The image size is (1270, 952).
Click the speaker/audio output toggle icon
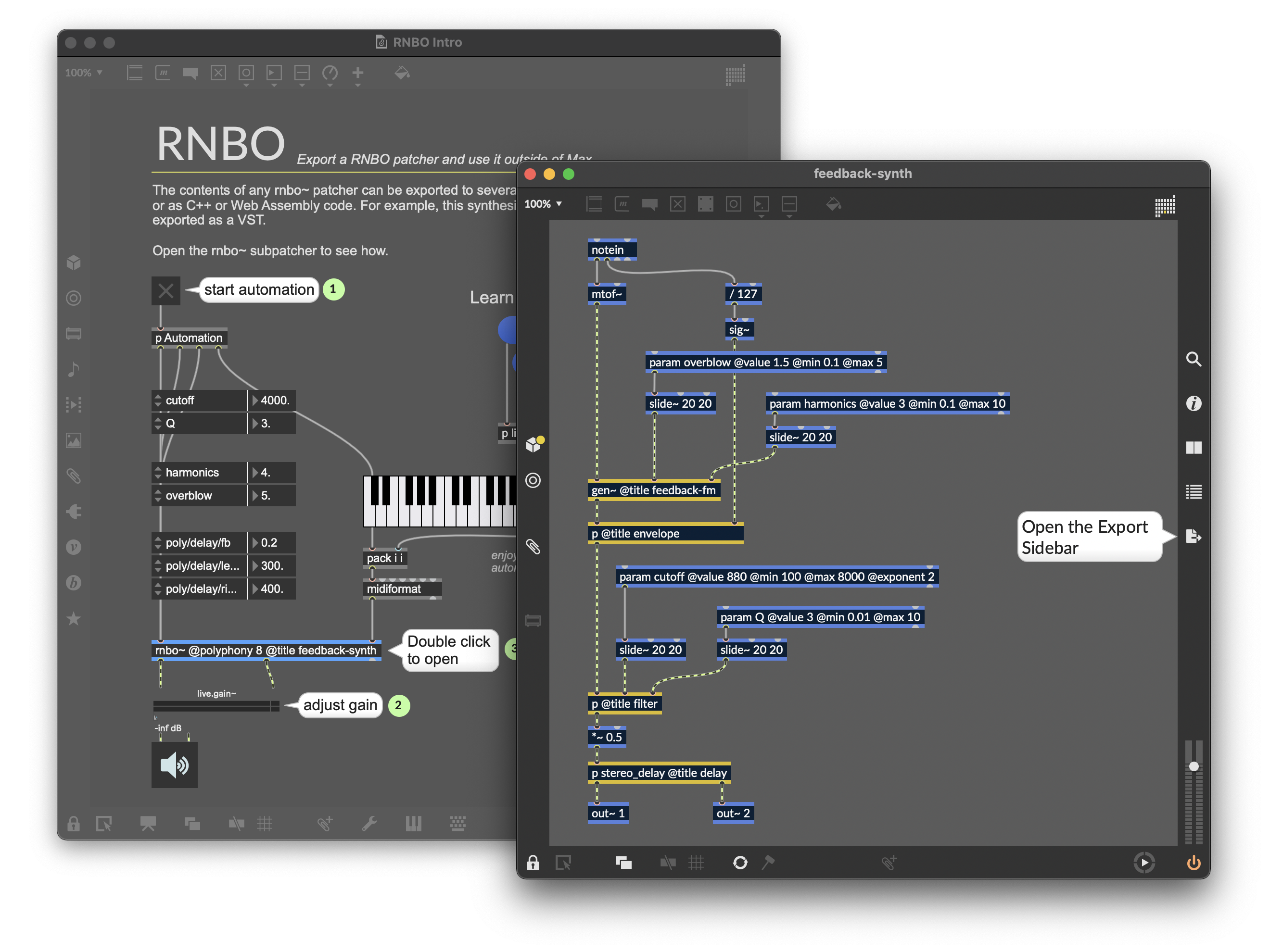click(174, 766)
